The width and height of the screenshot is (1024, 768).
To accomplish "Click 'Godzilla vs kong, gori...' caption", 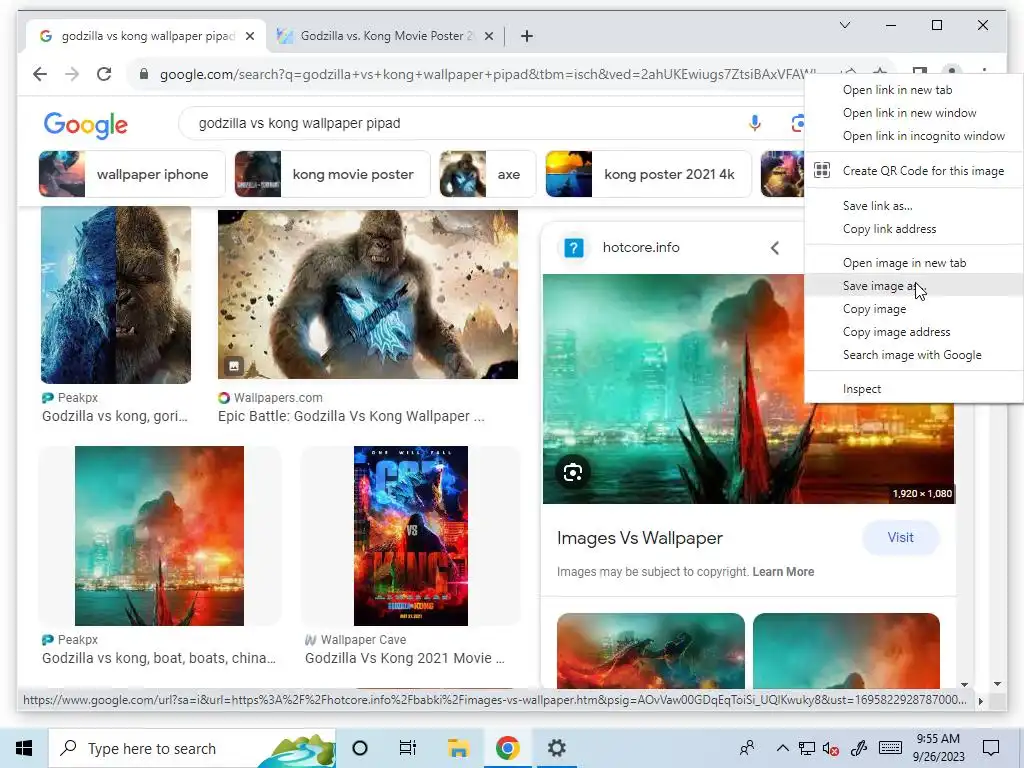I will pos(115,416).
